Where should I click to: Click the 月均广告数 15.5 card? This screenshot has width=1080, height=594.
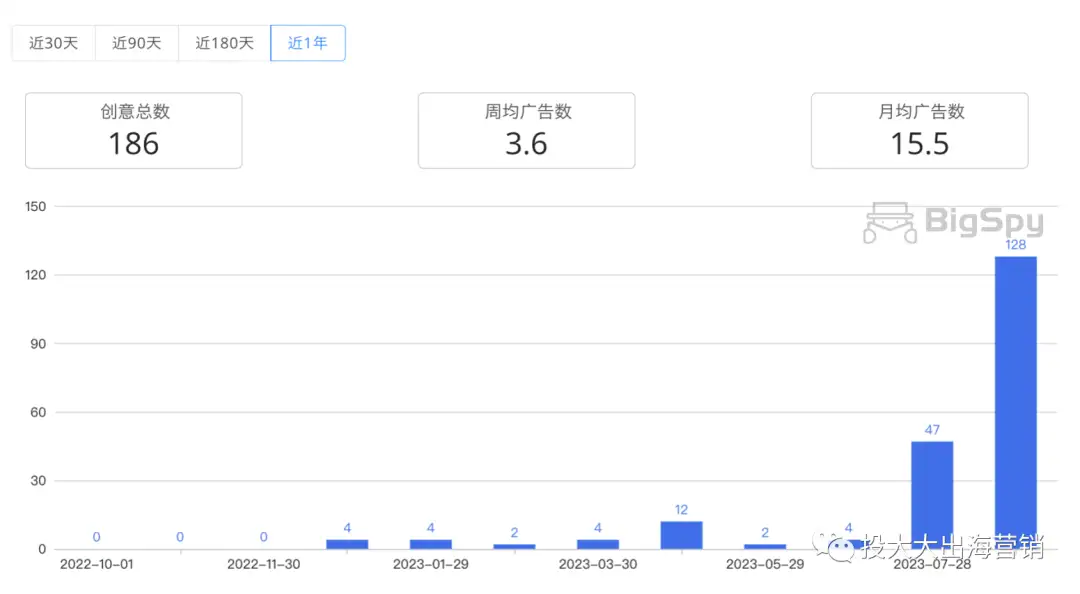920,130
